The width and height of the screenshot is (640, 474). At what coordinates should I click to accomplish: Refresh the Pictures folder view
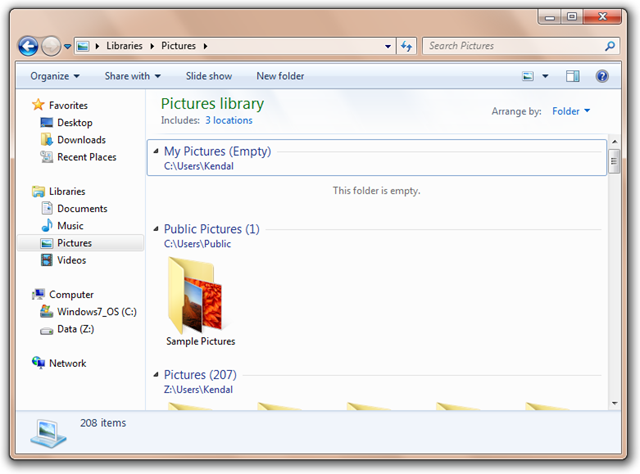(407, 46)
